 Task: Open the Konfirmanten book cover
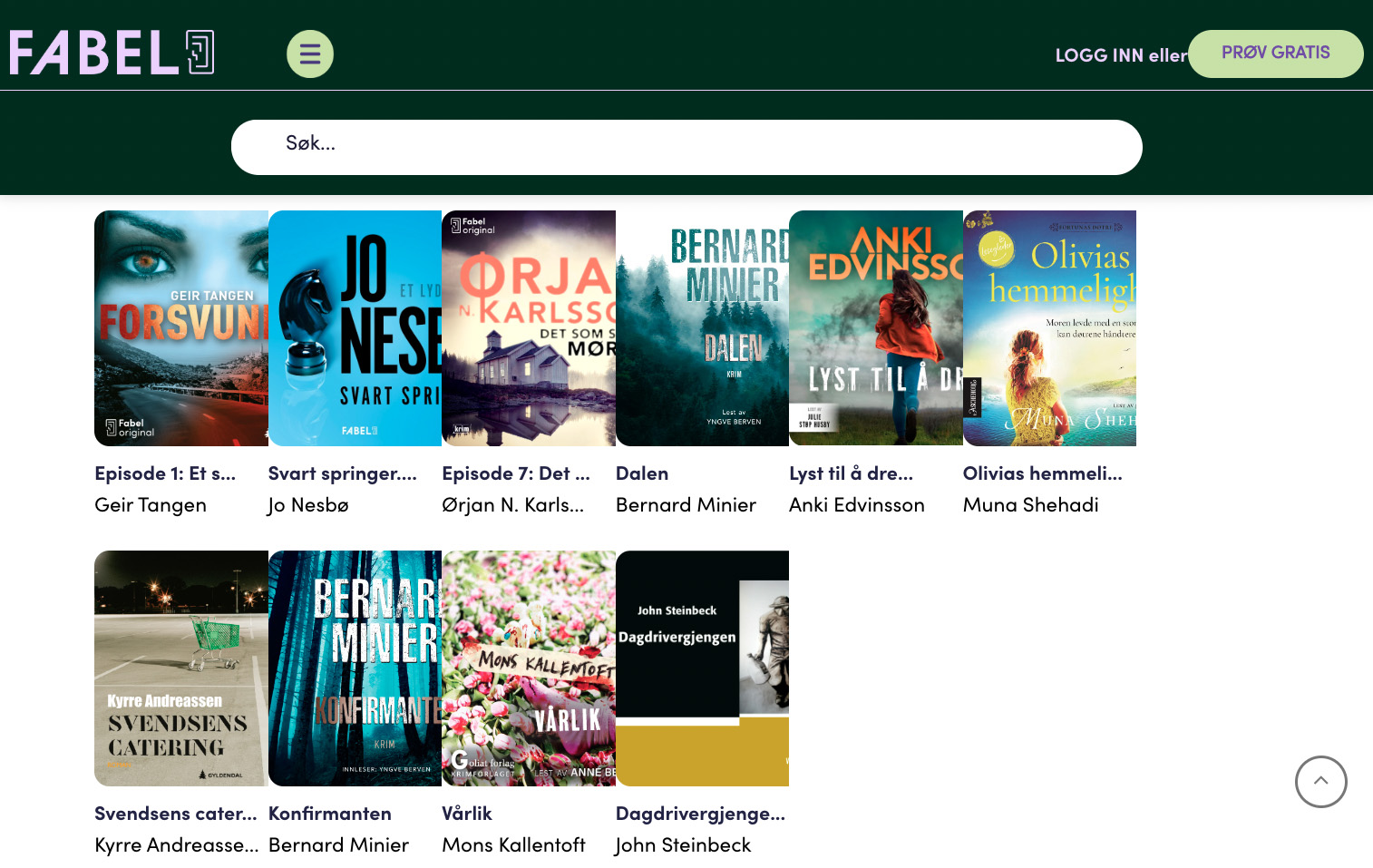point(355,668)
